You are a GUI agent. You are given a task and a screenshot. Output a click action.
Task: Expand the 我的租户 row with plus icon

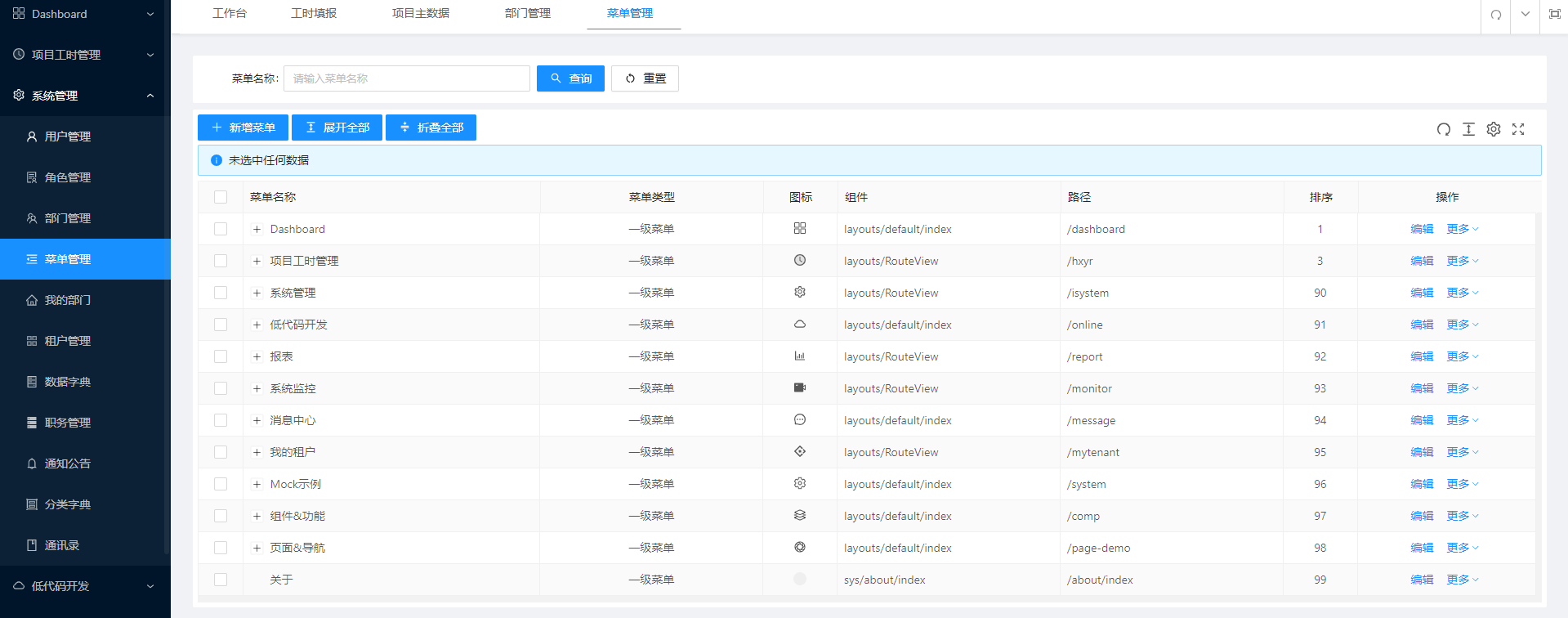click(x=257, y=452)
